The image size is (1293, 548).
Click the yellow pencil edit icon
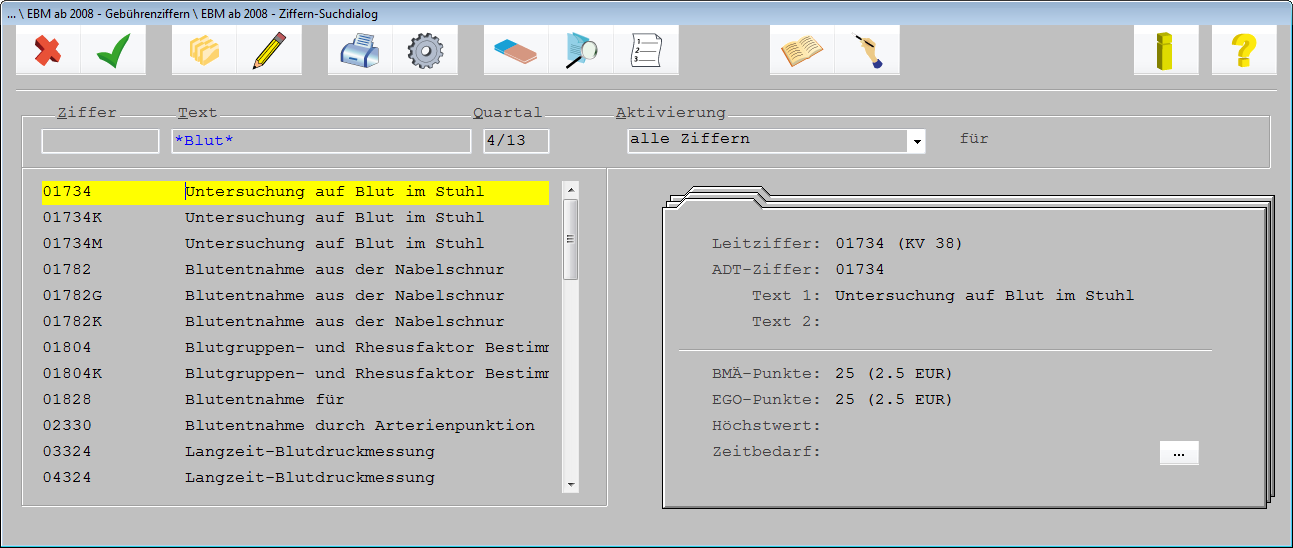(269, 50)
